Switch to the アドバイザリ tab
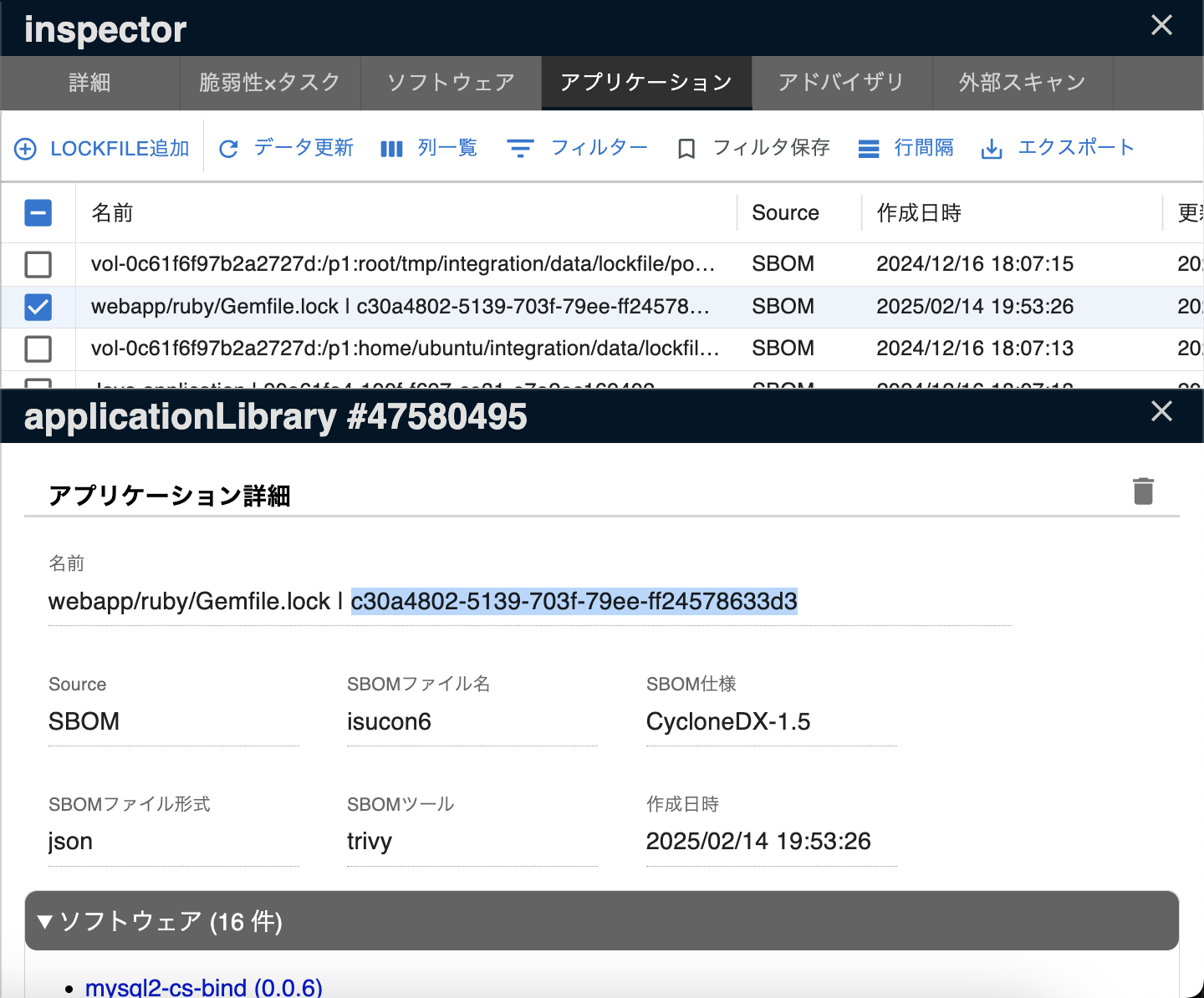1204x998 pixels. [x=841, y=83]
